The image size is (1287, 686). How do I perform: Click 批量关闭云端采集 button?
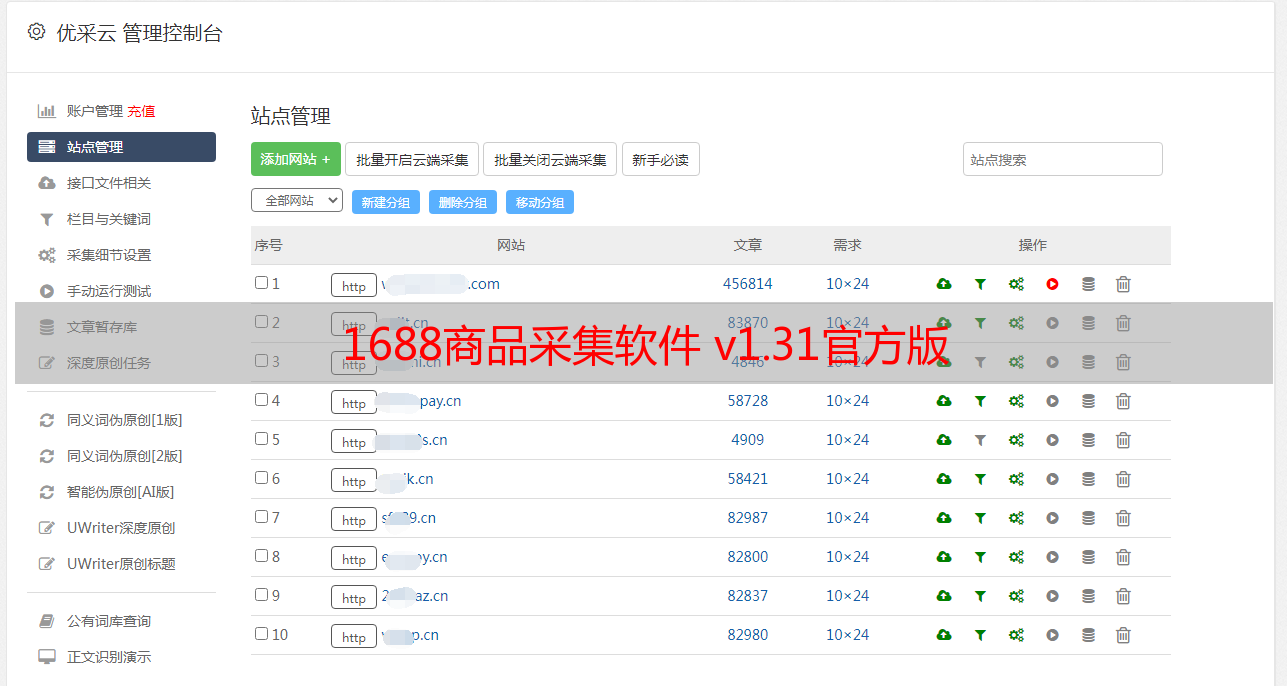click(550, 159)
